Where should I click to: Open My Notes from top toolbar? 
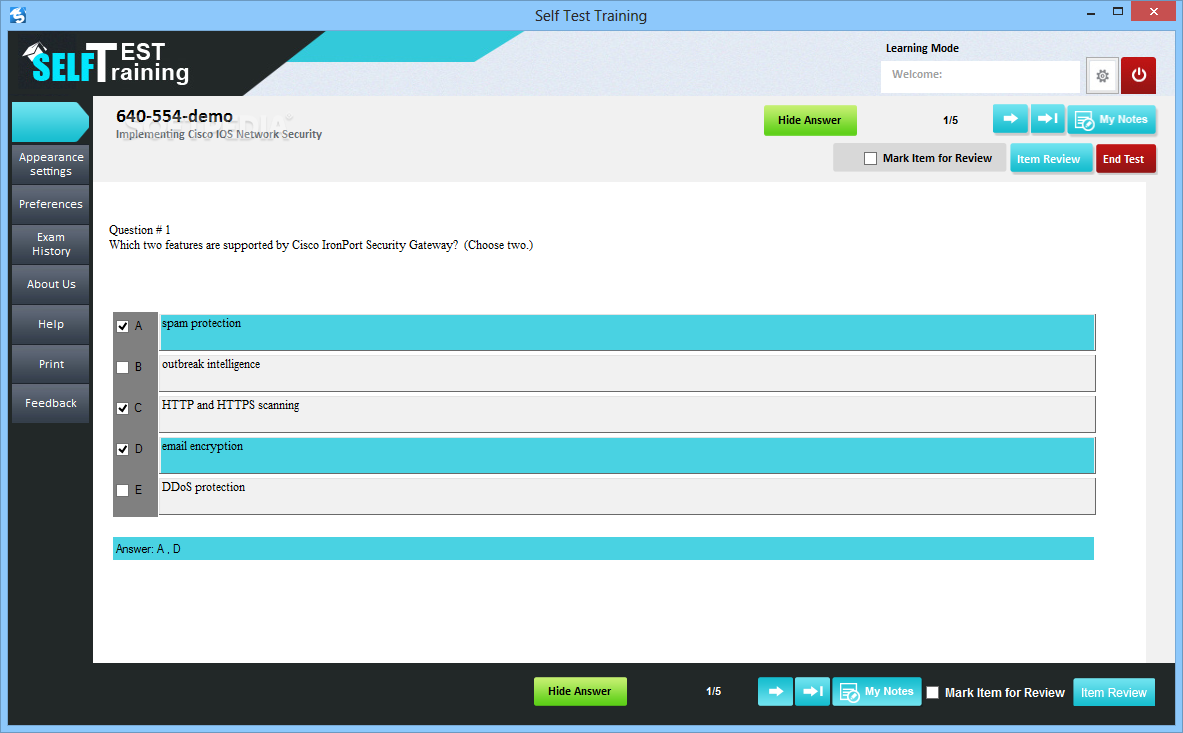click(x=1111, y=120)
